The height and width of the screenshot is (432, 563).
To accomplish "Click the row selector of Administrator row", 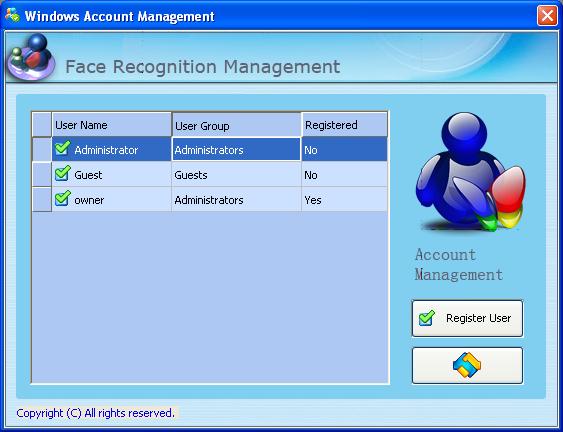I will (42, 149).
